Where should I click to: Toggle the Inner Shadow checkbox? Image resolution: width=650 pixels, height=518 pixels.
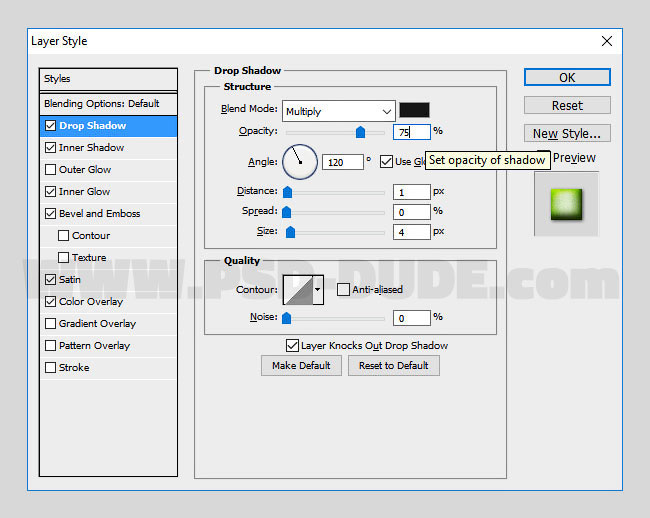(51, 148)
